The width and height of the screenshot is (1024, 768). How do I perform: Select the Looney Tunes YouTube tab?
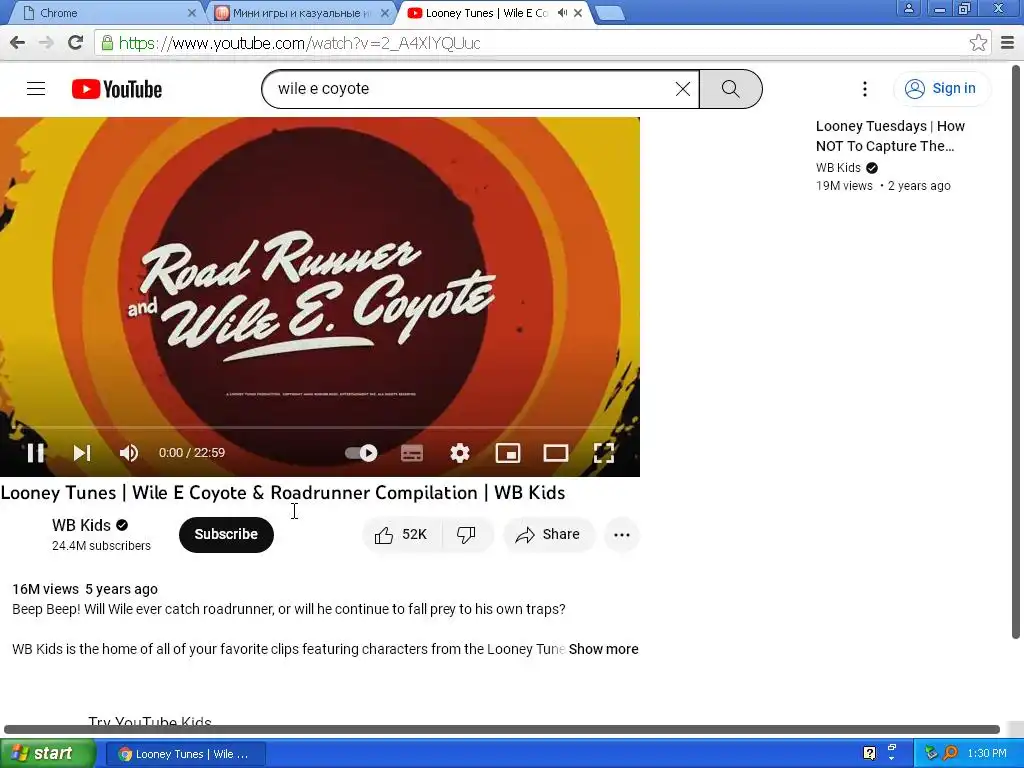pyautogui.click(x=486, y=12)
